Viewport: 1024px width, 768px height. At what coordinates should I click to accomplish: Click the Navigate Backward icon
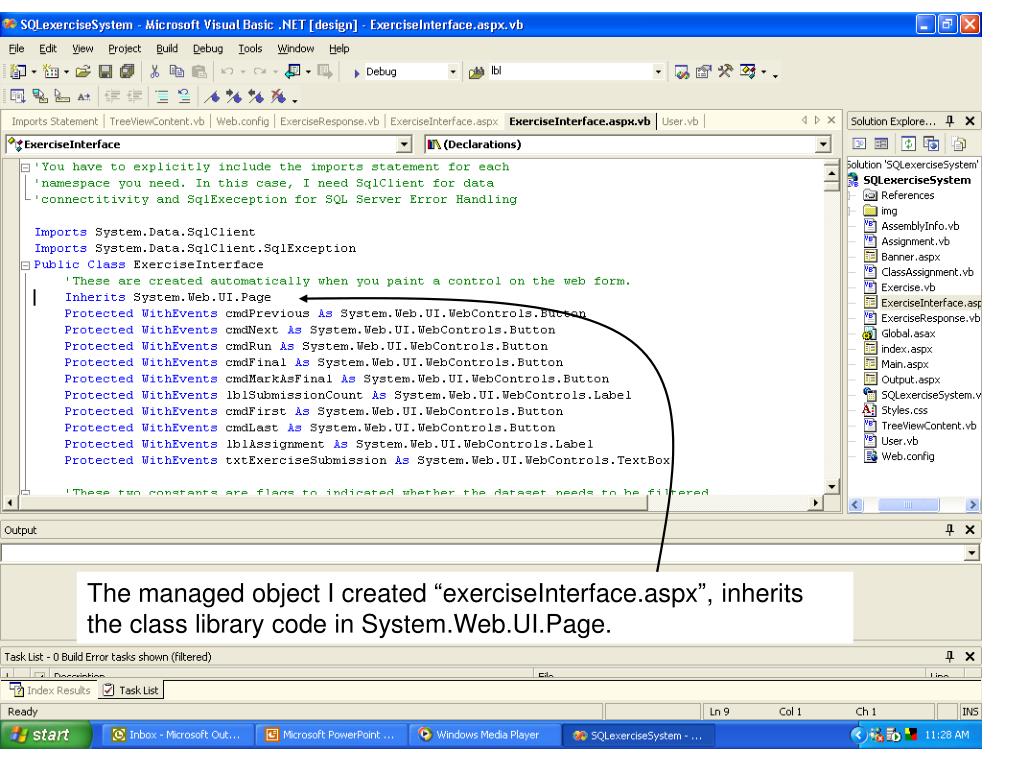293,71
